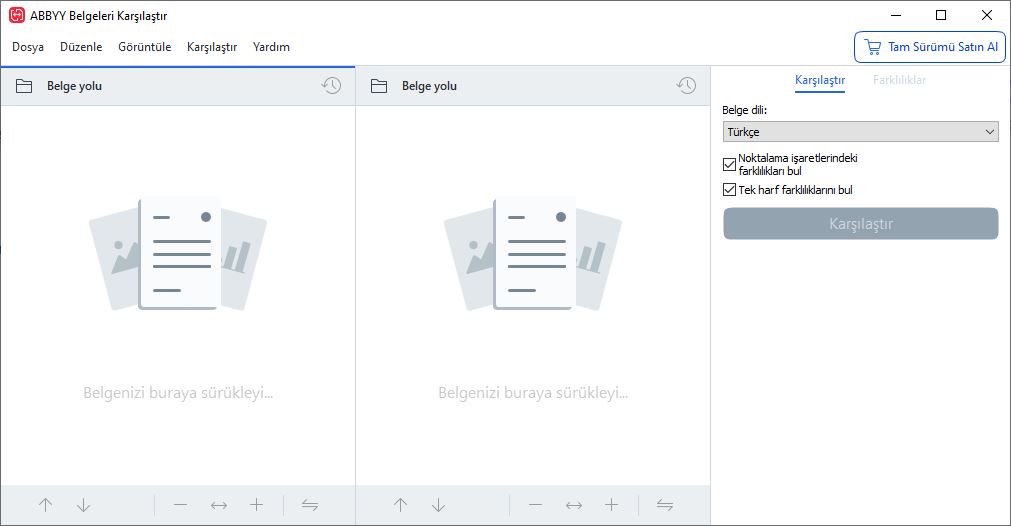This screenshot has width=1011, height=526.
Task: Click shopping cart icon in purchase button
Action: 872,47
